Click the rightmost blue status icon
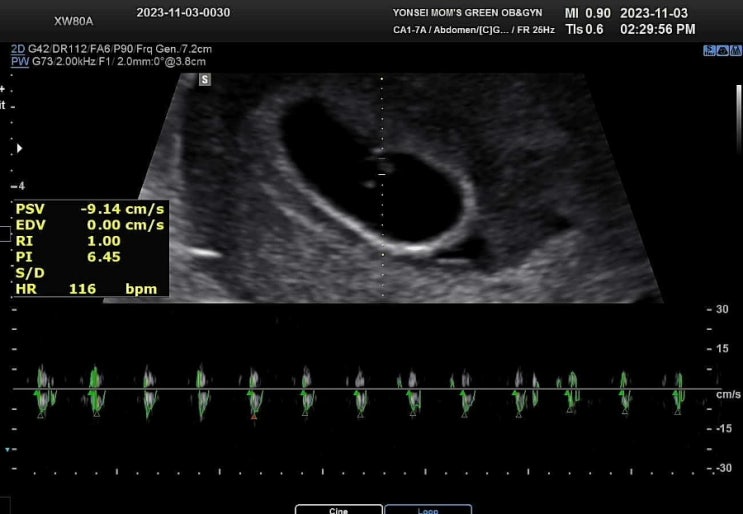 [735, 50]
